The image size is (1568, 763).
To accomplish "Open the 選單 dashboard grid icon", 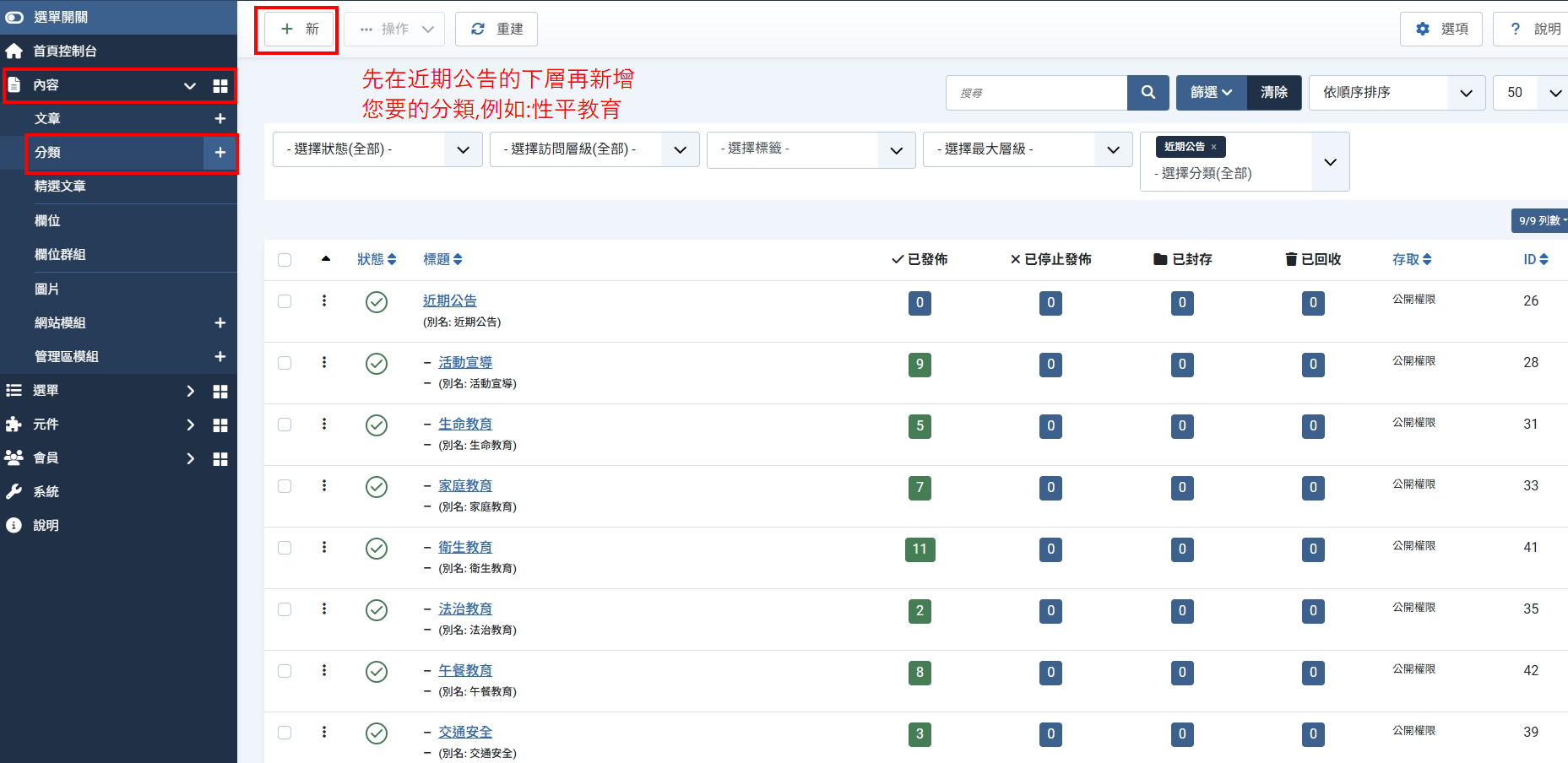I will (220, 392).
